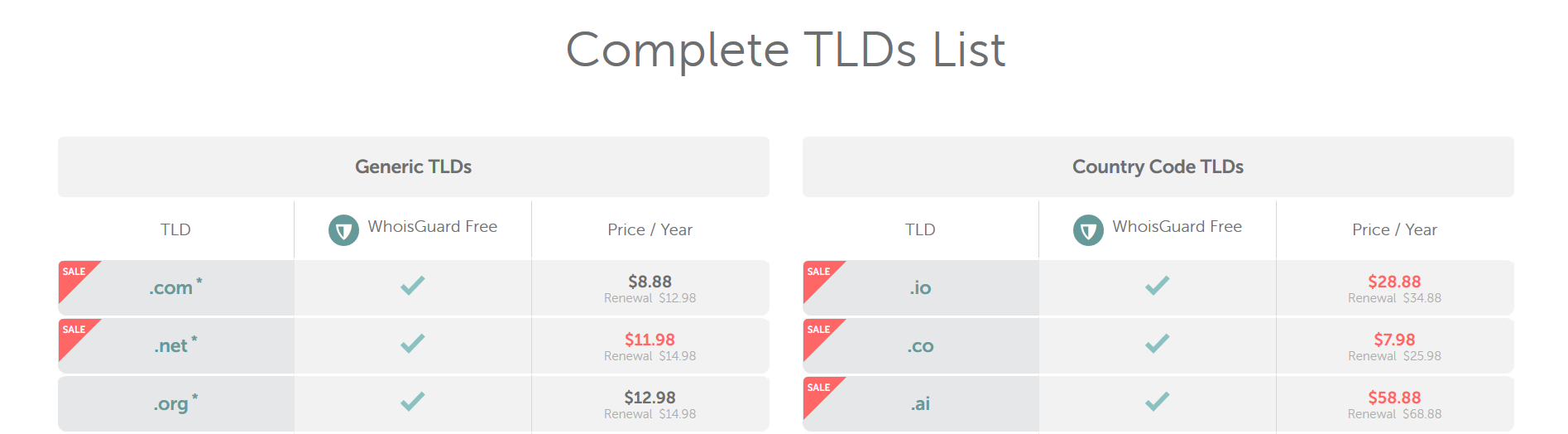Click the SALE badge on .net row
The width and height of the screenshot is (1568, 434).
click(74, 332)
